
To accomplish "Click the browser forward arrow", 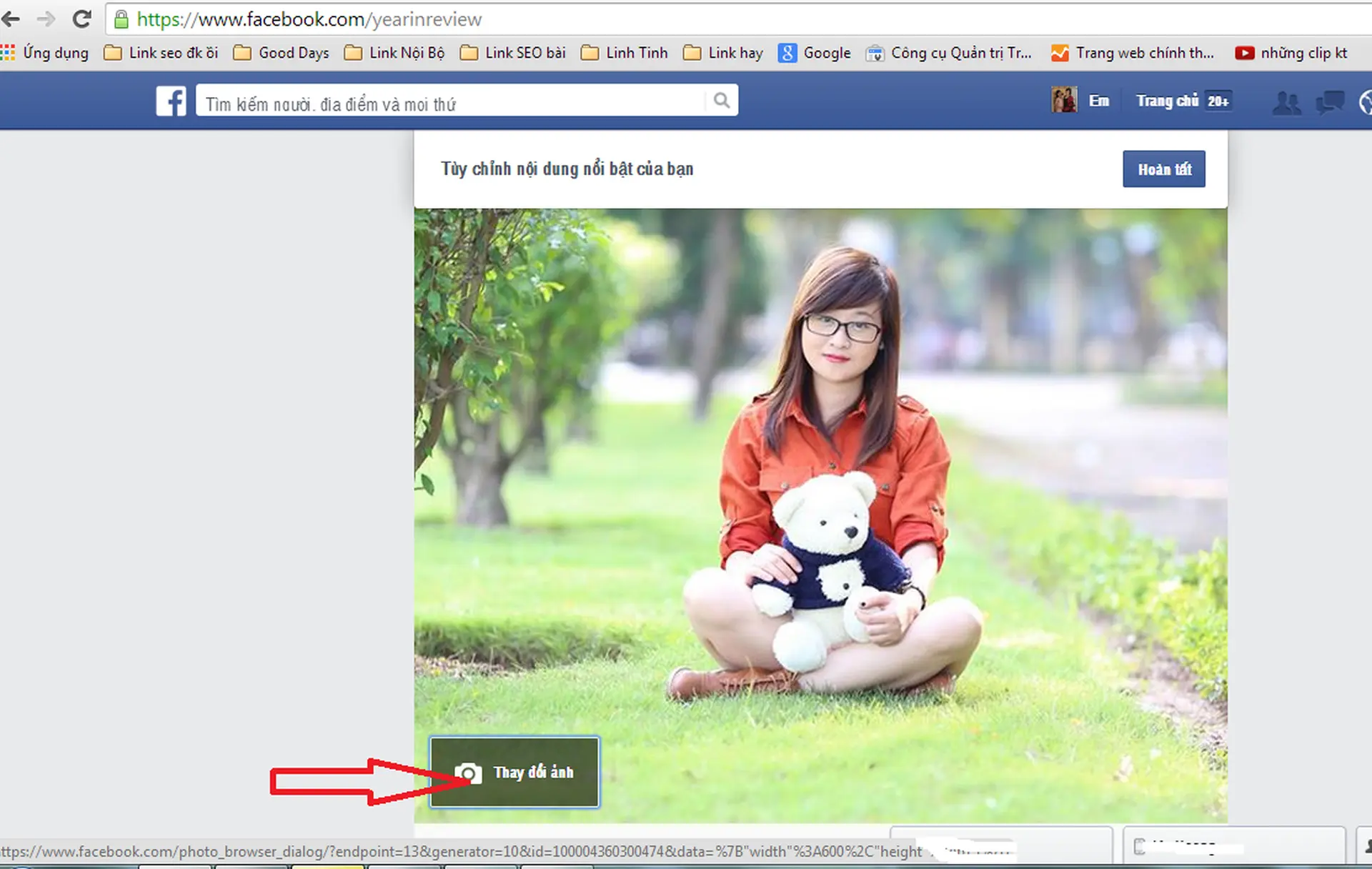I will [46, 19].
